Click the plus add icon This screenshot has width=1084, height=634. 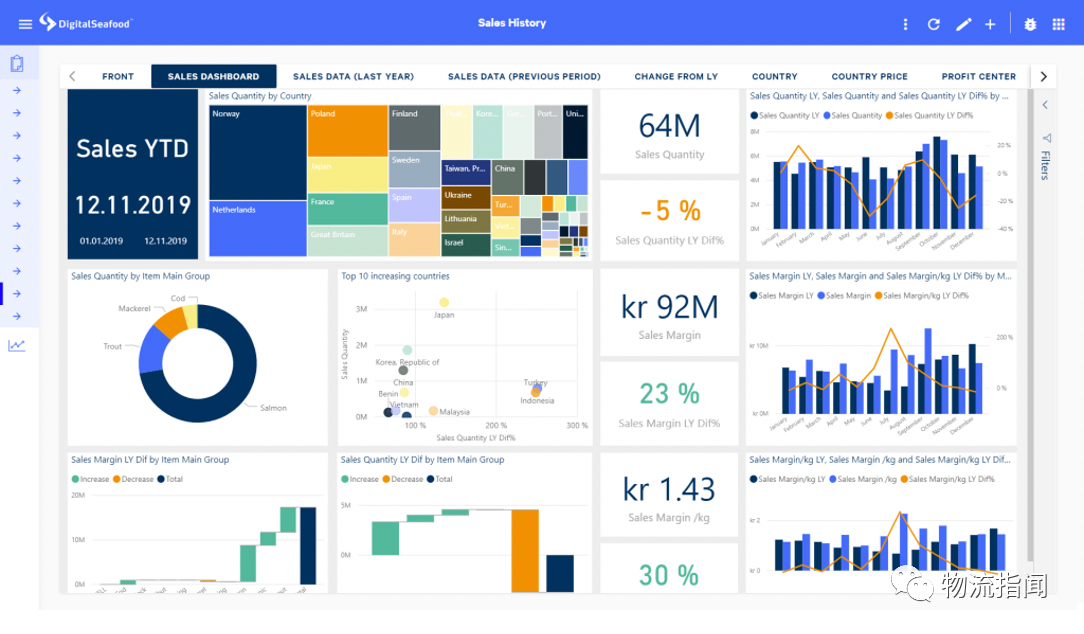(990, 24)
